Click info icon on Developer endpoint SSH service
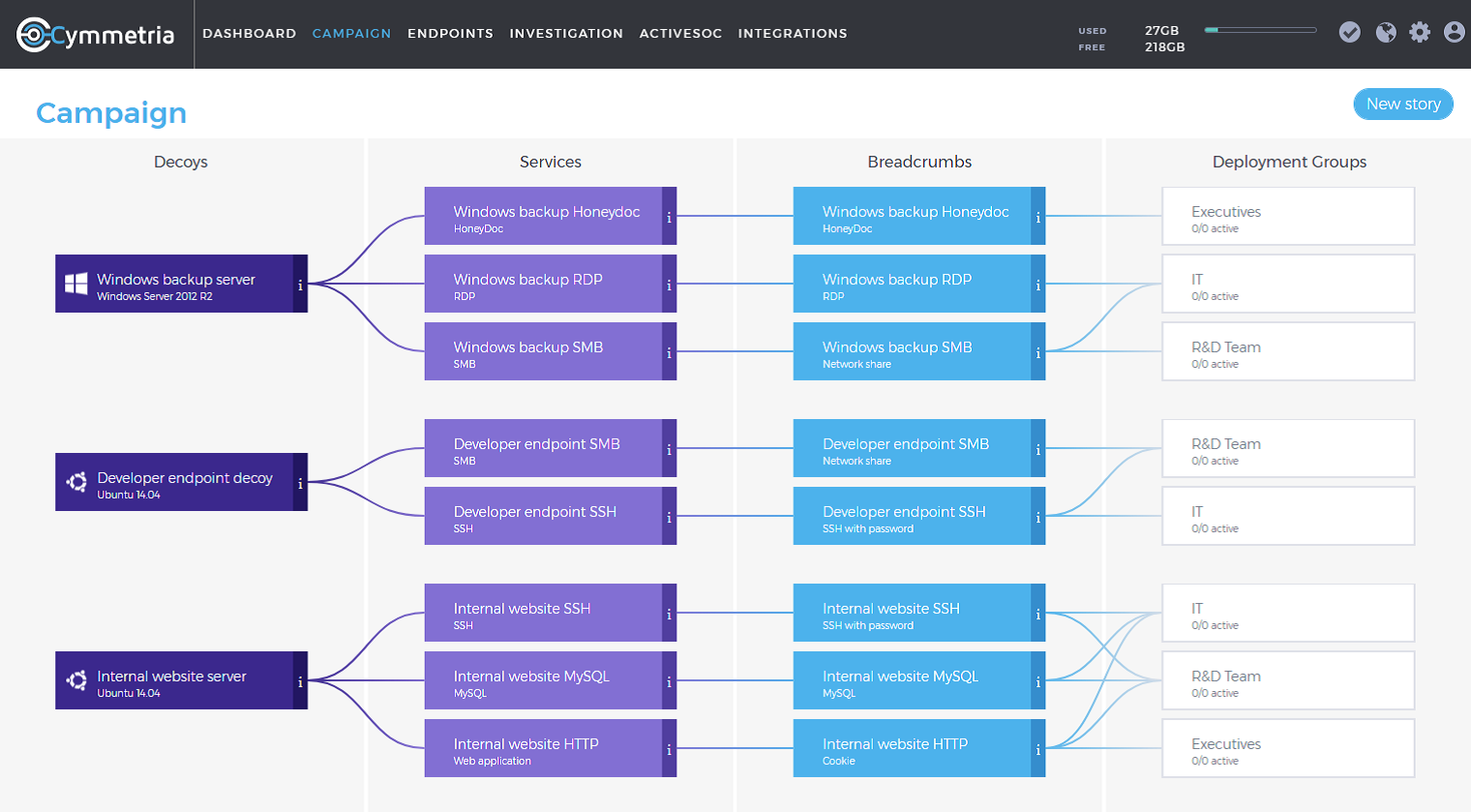Viewport: 1471px width, 812px height. (x=669, y=517)
